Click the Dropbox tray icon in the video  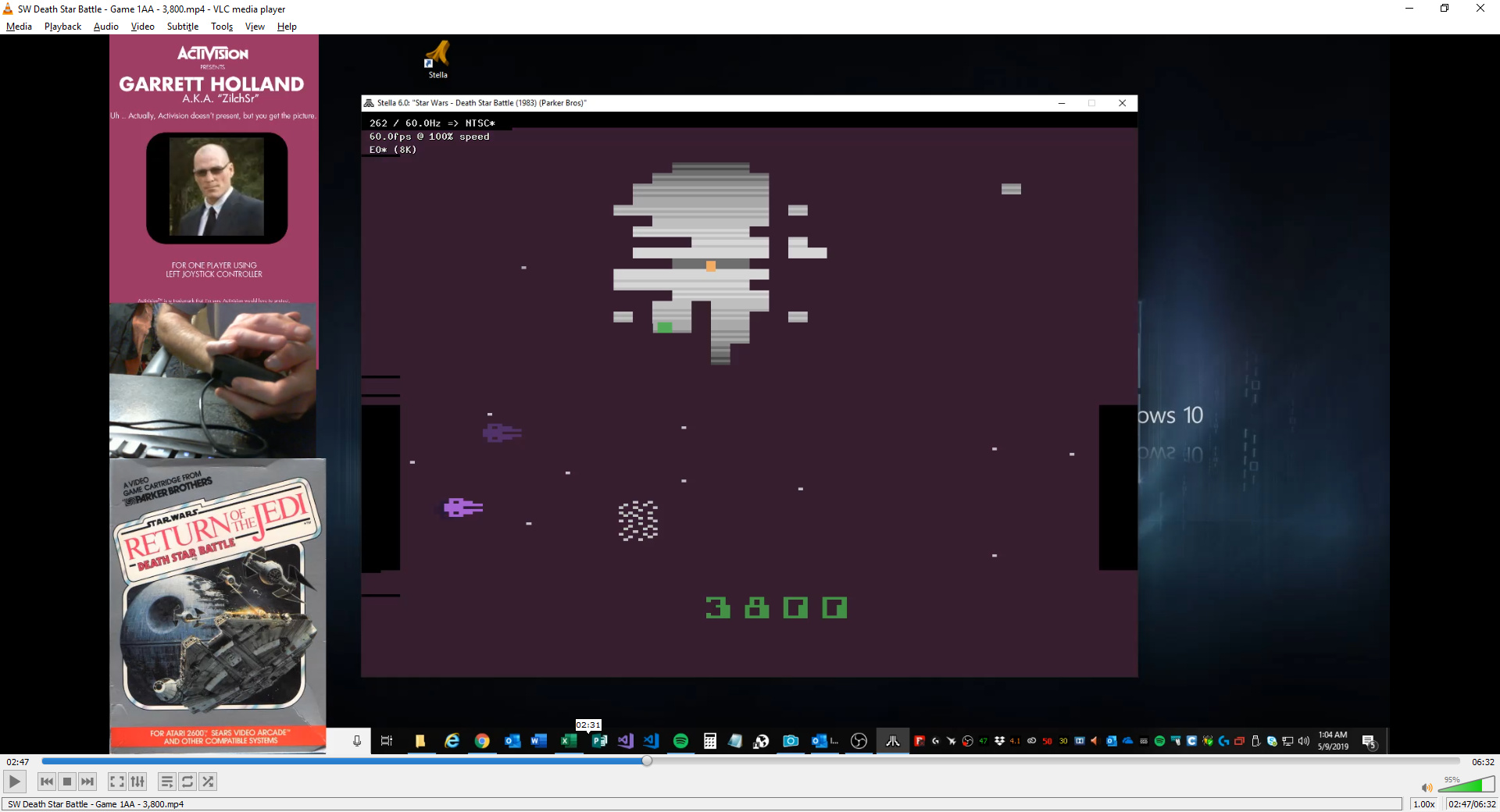999,741
